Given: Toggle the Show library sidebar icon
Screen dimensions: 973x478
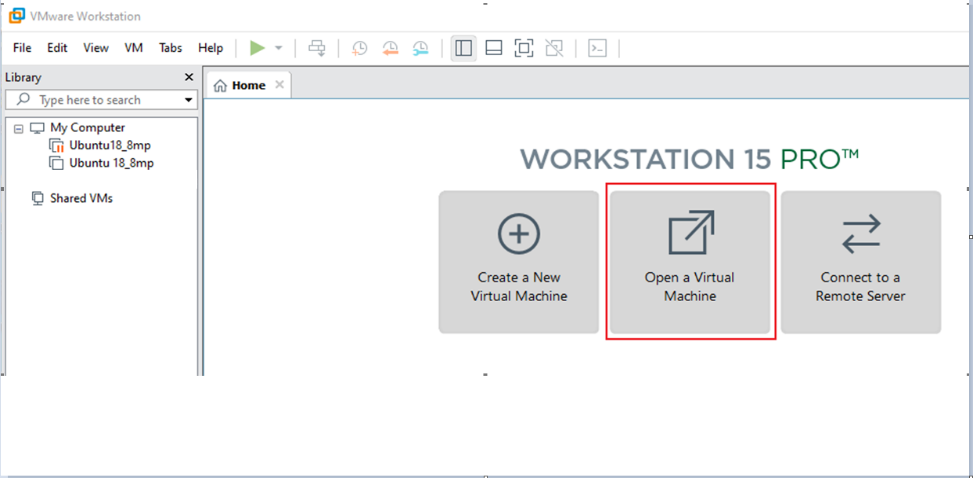Looking at the screenshot, I should tap(464, 48).
